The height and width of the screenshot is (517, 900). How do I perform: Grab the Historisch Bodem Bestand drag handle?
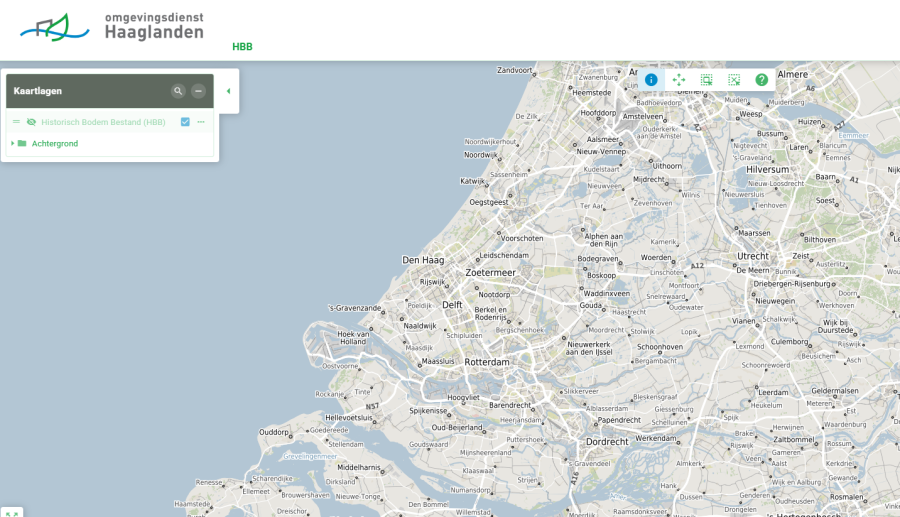click(x=17, y=122)
